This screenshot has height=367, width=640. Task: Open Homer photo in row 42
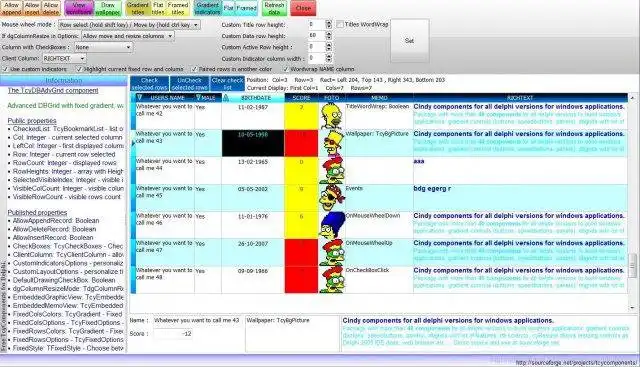click(x=331, y=116)
